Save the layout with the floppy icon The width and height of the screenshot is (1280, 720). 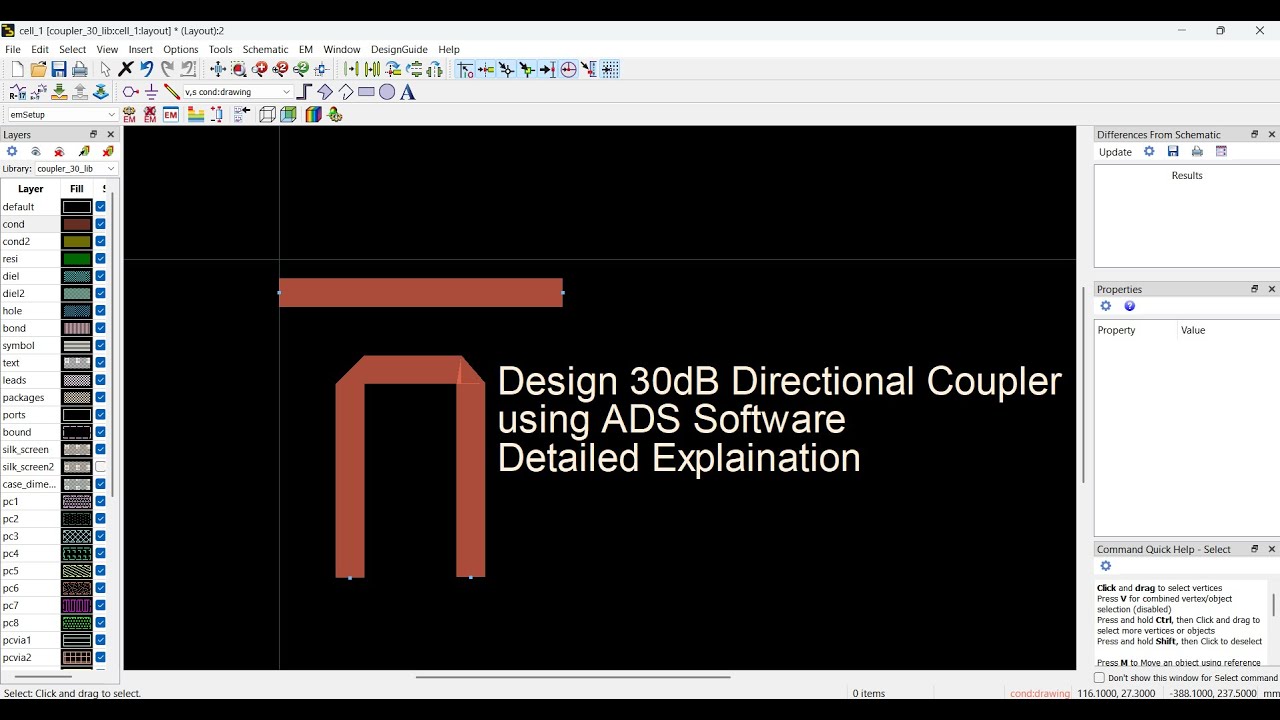click(59, 69)
